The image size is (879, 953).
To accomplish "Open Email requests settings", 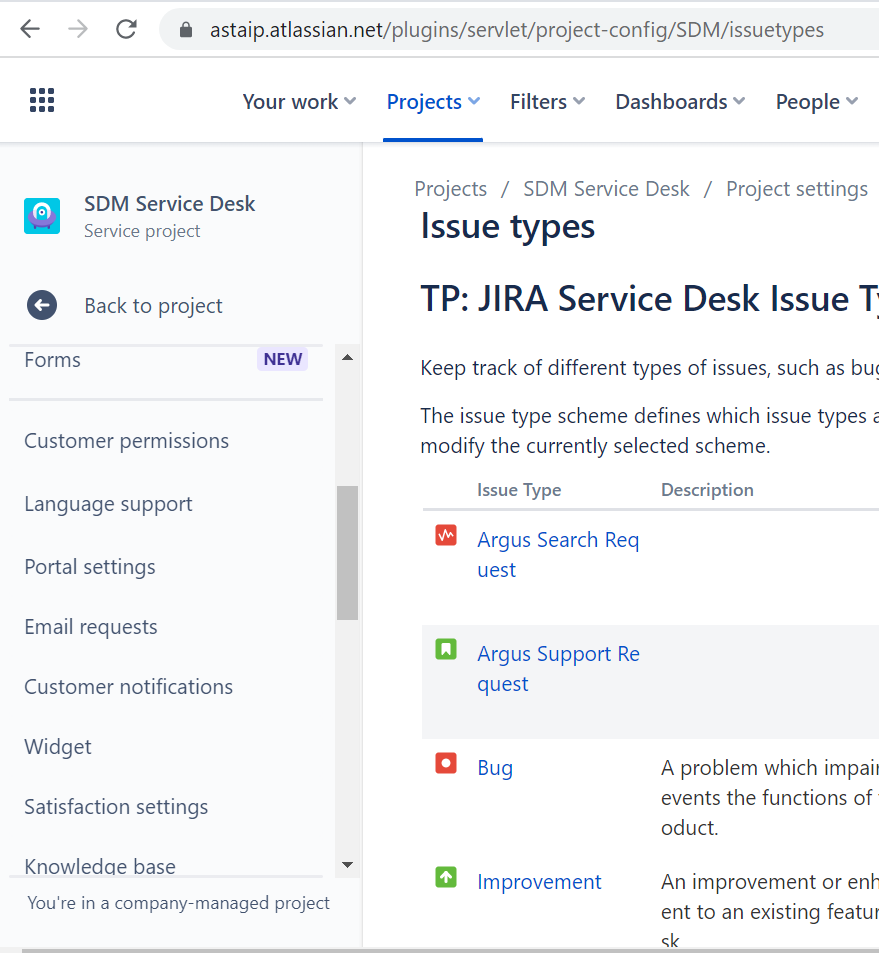I will [x=91, y=627].
